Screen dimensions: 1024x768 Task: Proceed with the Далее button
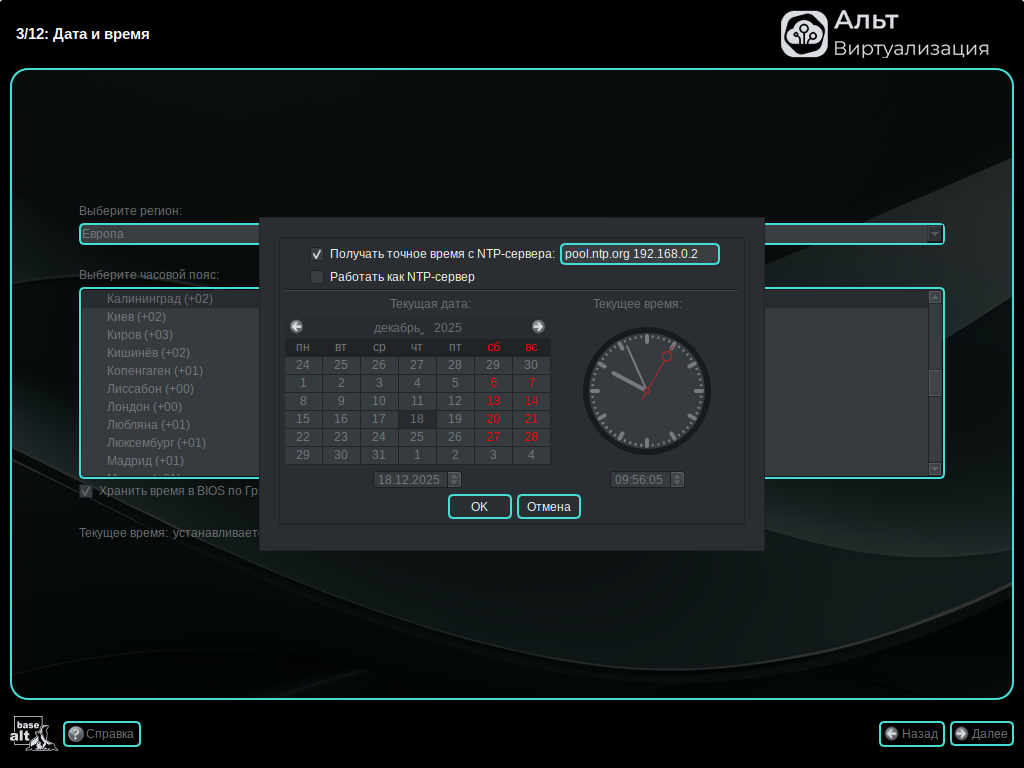click(981, 734)
